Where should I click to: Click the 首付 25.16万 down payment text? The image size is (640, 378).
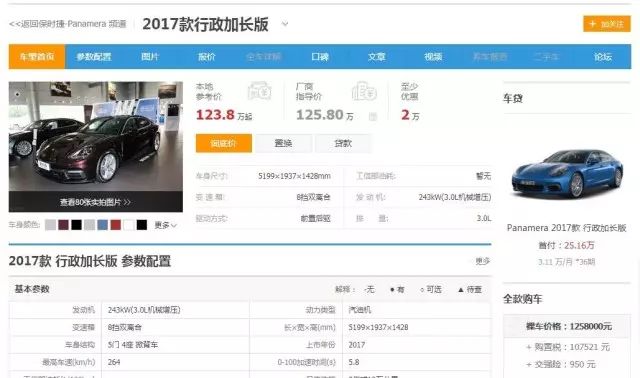point(567,245)
